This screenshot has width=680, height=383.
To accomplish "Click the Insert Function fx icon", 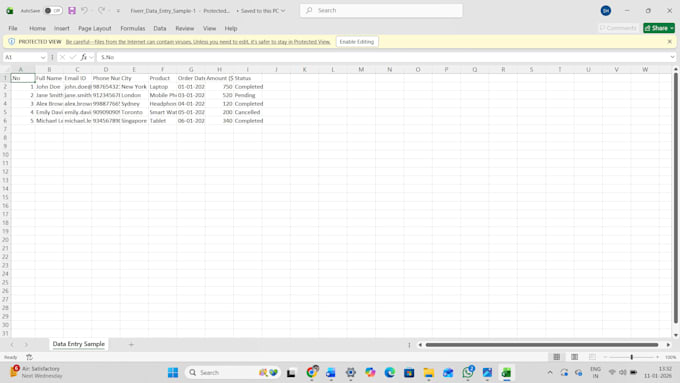I will point(84,57).
